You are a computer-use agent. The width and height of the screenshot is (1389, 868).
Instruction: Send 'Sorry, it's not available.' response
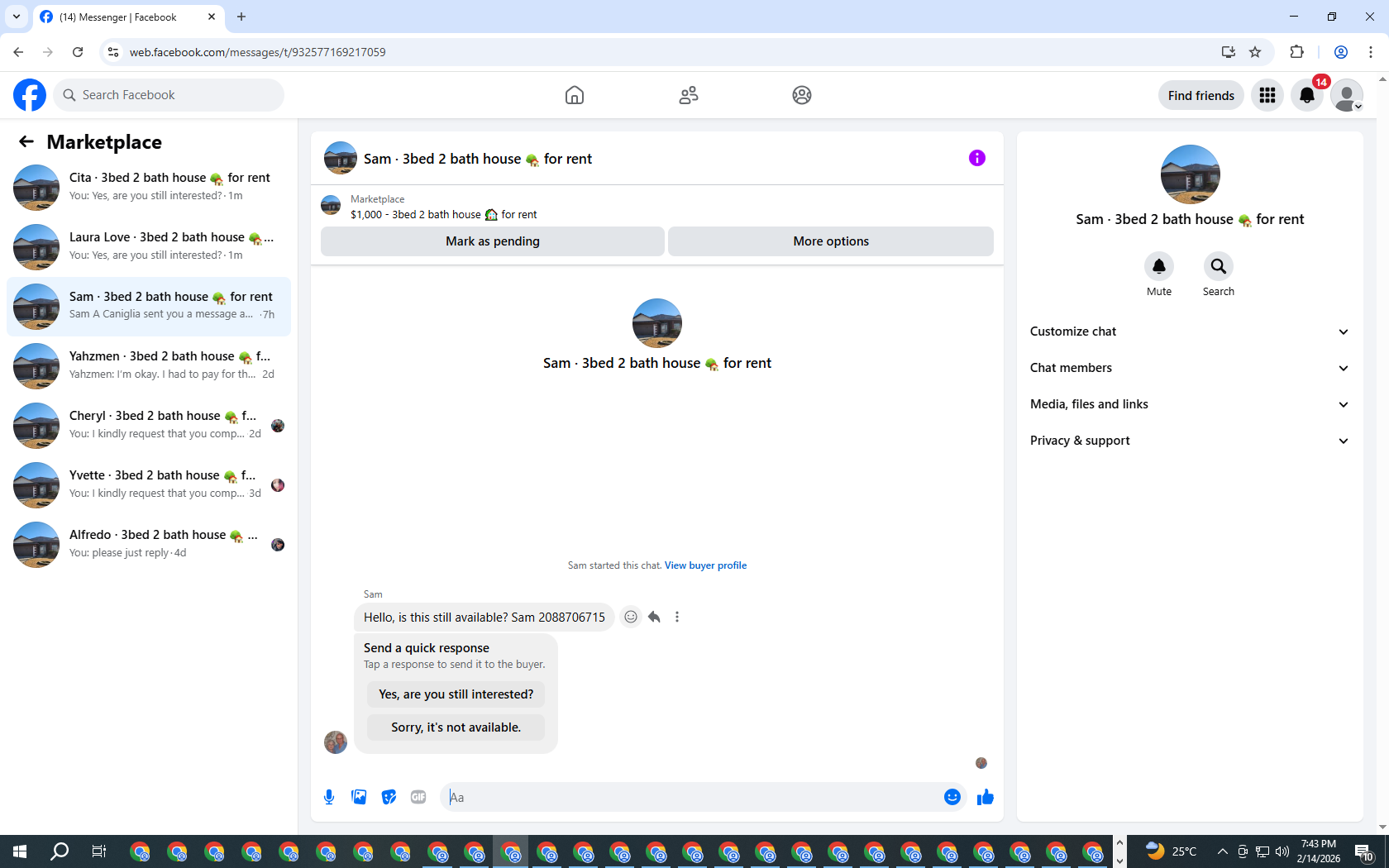click(x=456, y=727)
